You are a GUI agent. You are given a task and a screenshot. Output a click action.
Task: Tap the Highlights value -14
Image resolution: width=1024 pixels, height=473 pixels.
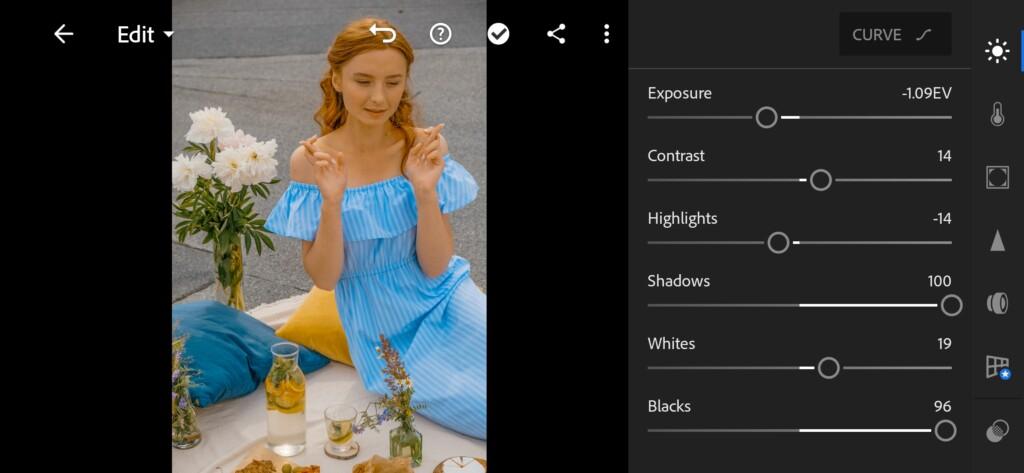[942, 219]
